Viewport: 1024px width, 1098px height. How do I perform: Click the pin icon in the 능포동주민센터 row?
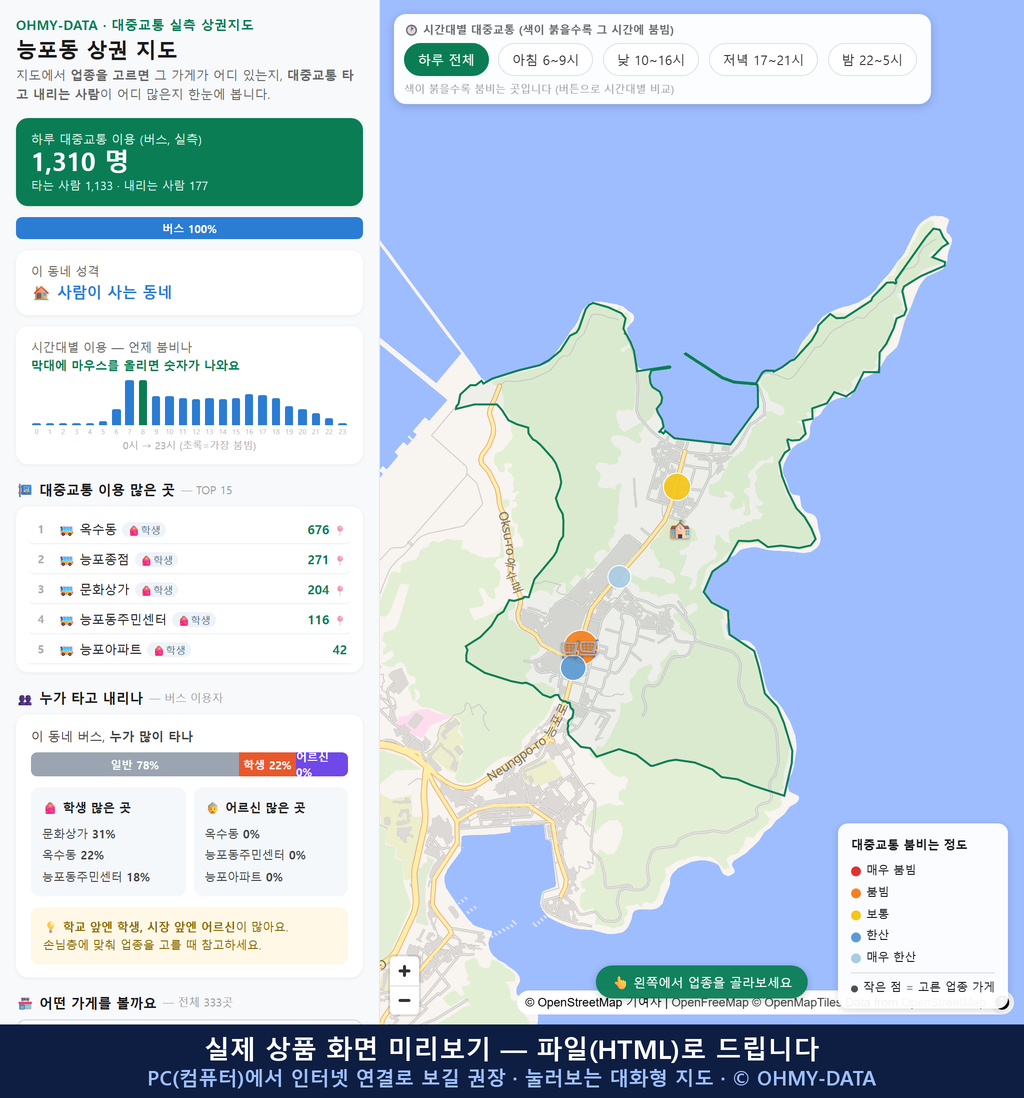340,620
